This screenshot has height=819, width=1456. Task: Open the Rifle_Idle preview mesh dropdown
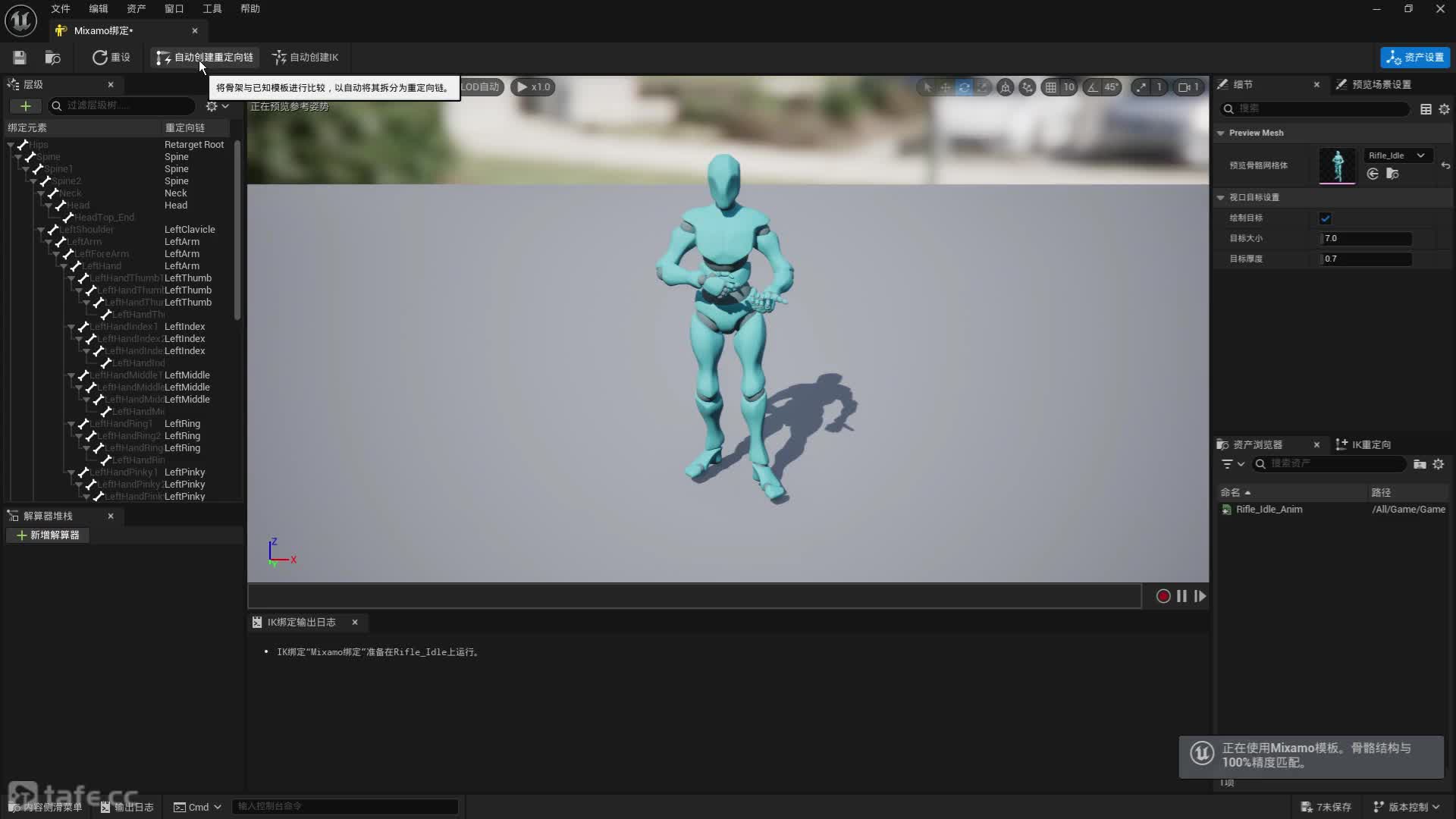pos(1396,155)
